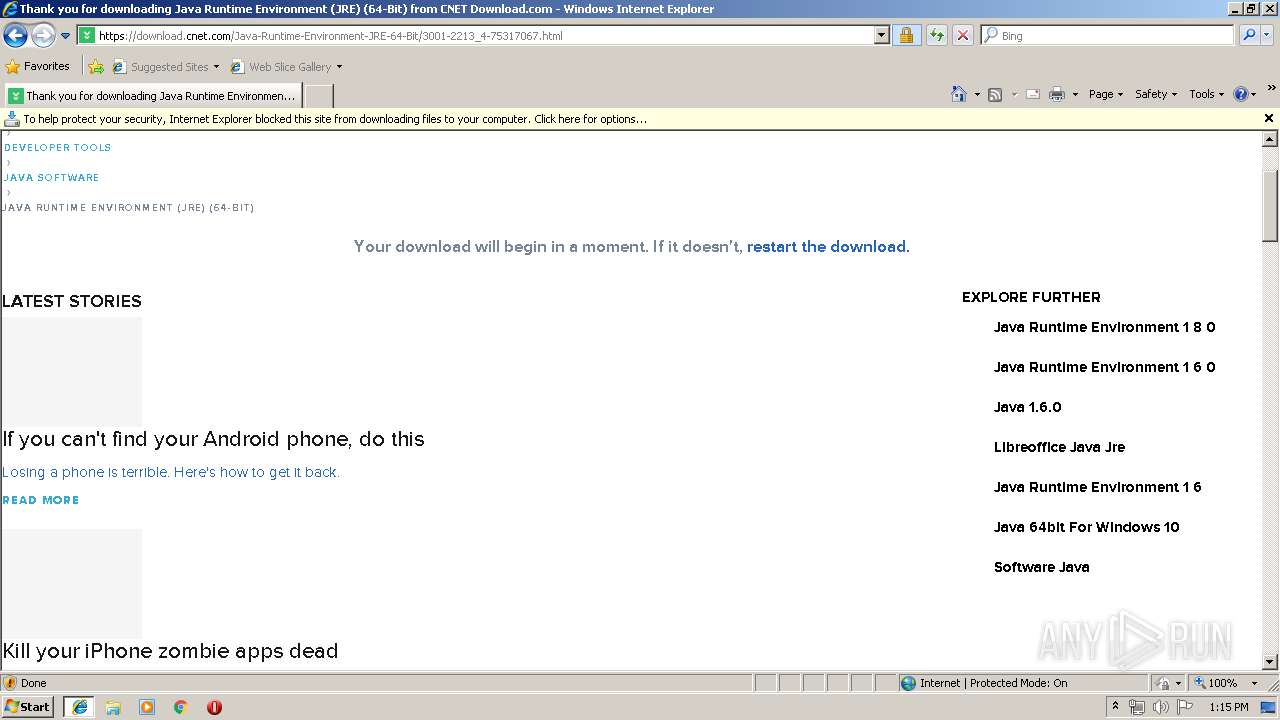1280x720 pixels.
Task: Expand the command bar overflow chevron
Action: click(1272, 90)
